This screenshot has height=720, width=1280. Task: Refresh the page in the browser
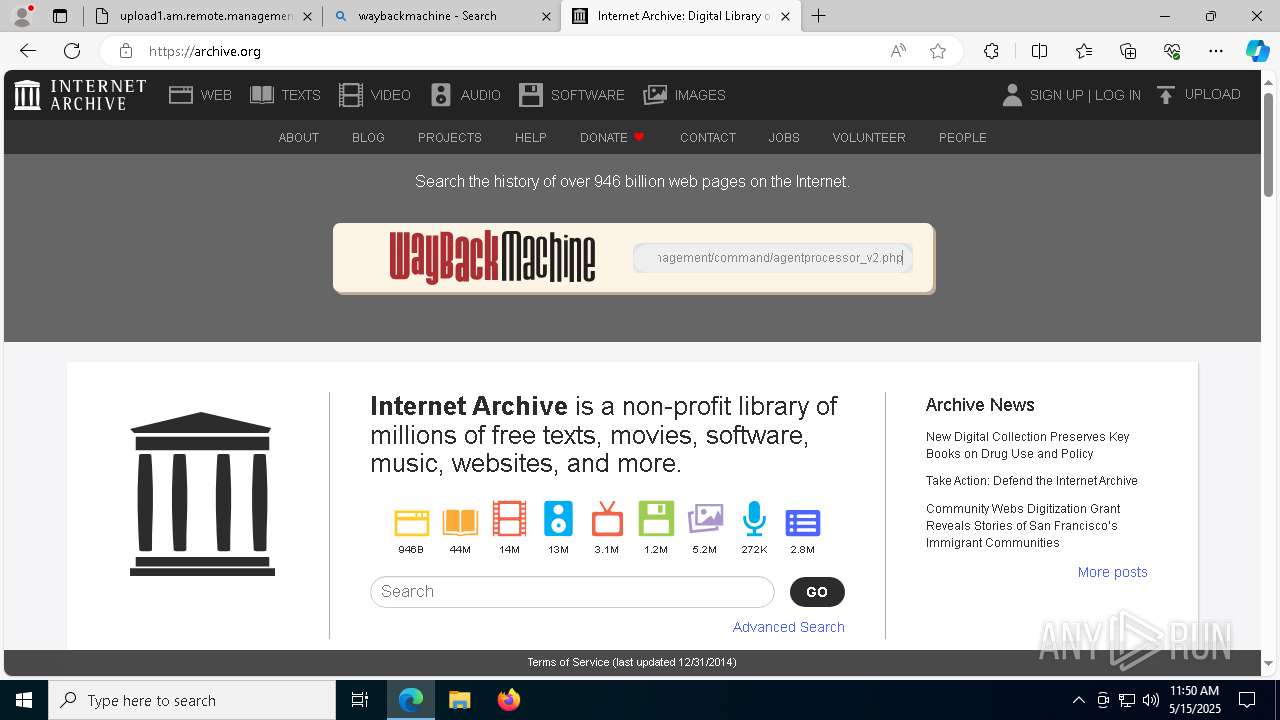coord(72,51)
